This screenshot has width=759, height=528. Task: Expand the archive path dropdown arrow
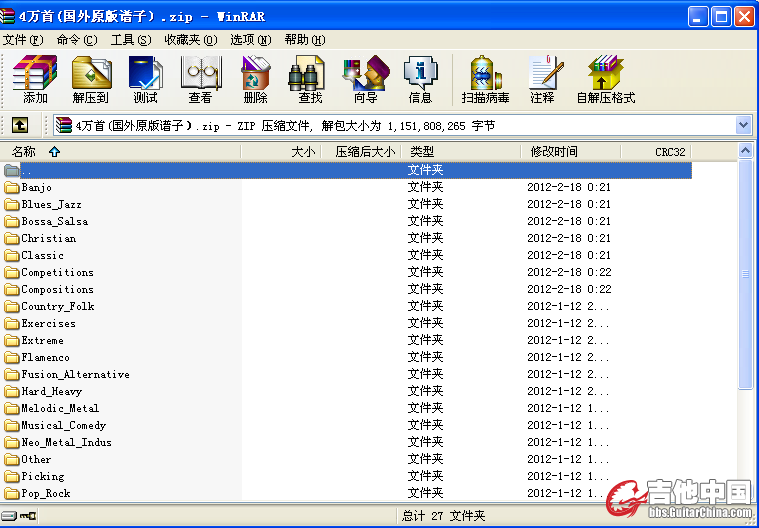click(x=744, y=125)
